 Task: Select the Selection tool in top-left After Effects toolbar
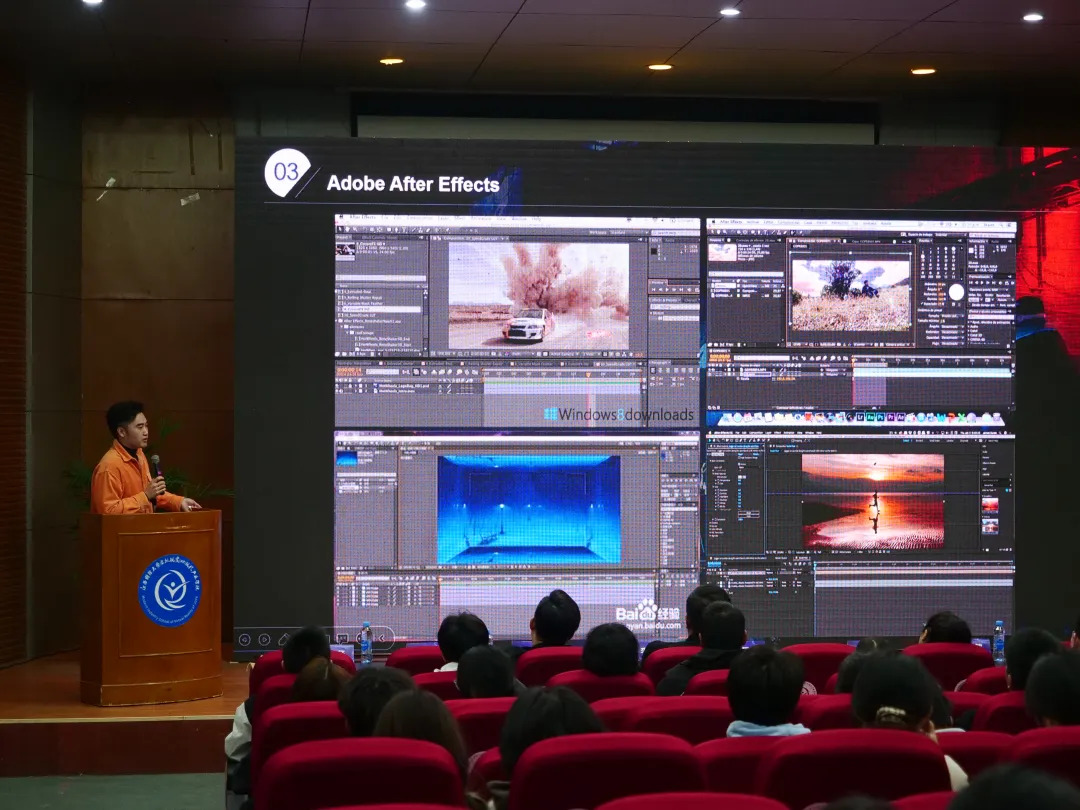click(x=340, y=232)
